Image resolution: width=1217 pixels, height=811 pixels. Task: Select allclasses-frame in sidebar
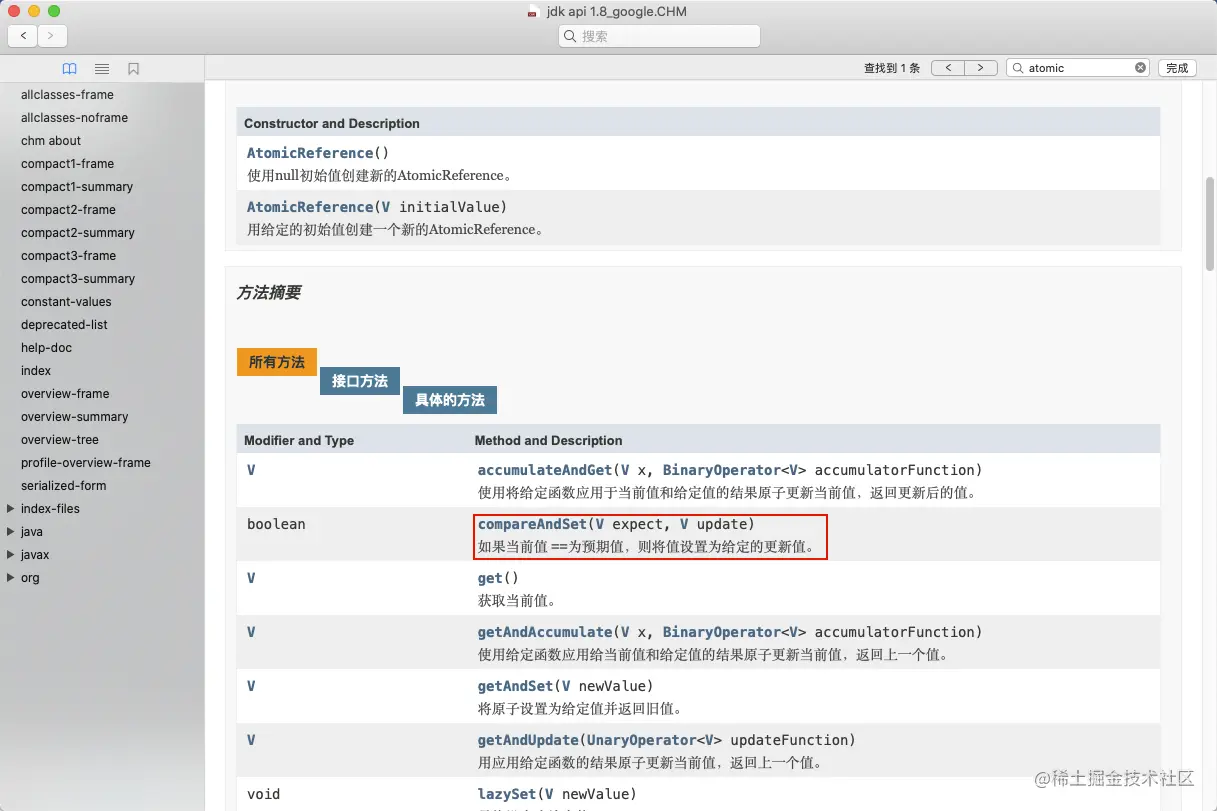(x=67, y=95)
